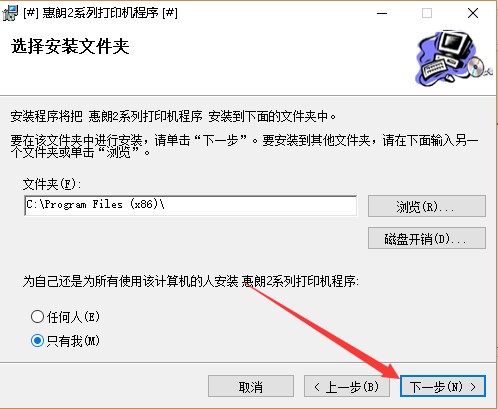498x409 pixels.
Task: Click the window title text 惠朗2系列打印机程序
Action: (100, 13)
